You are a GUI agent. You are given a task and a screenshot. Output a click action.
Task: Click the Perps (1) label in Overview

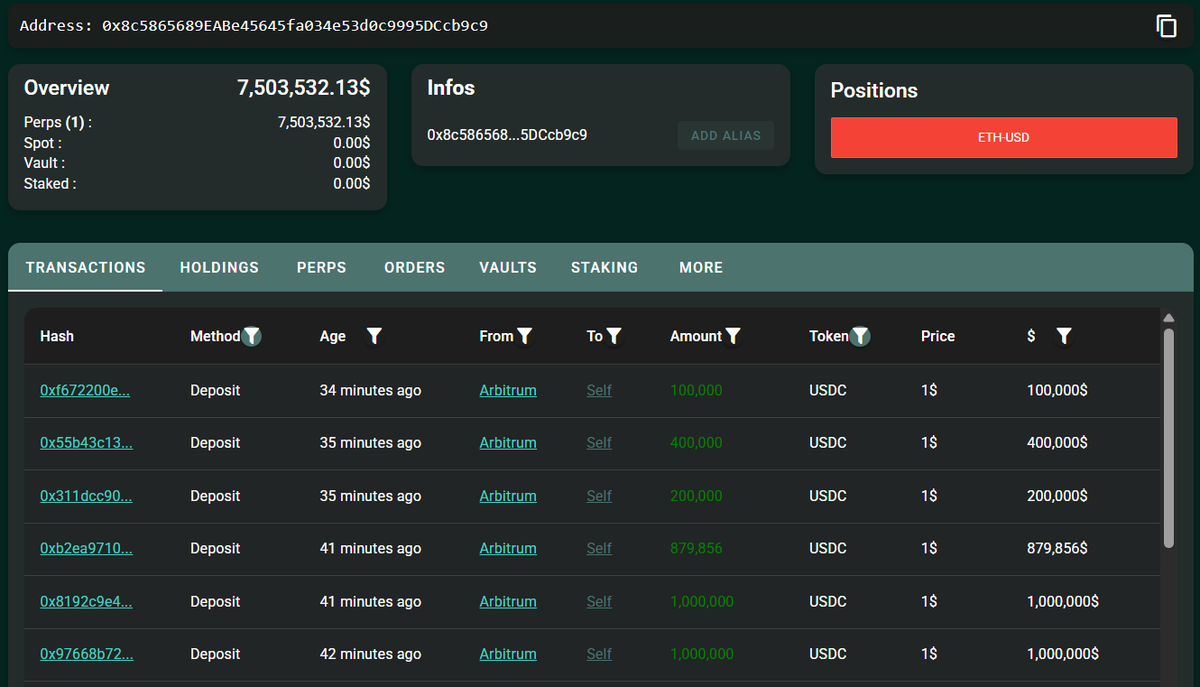(58, 122)
